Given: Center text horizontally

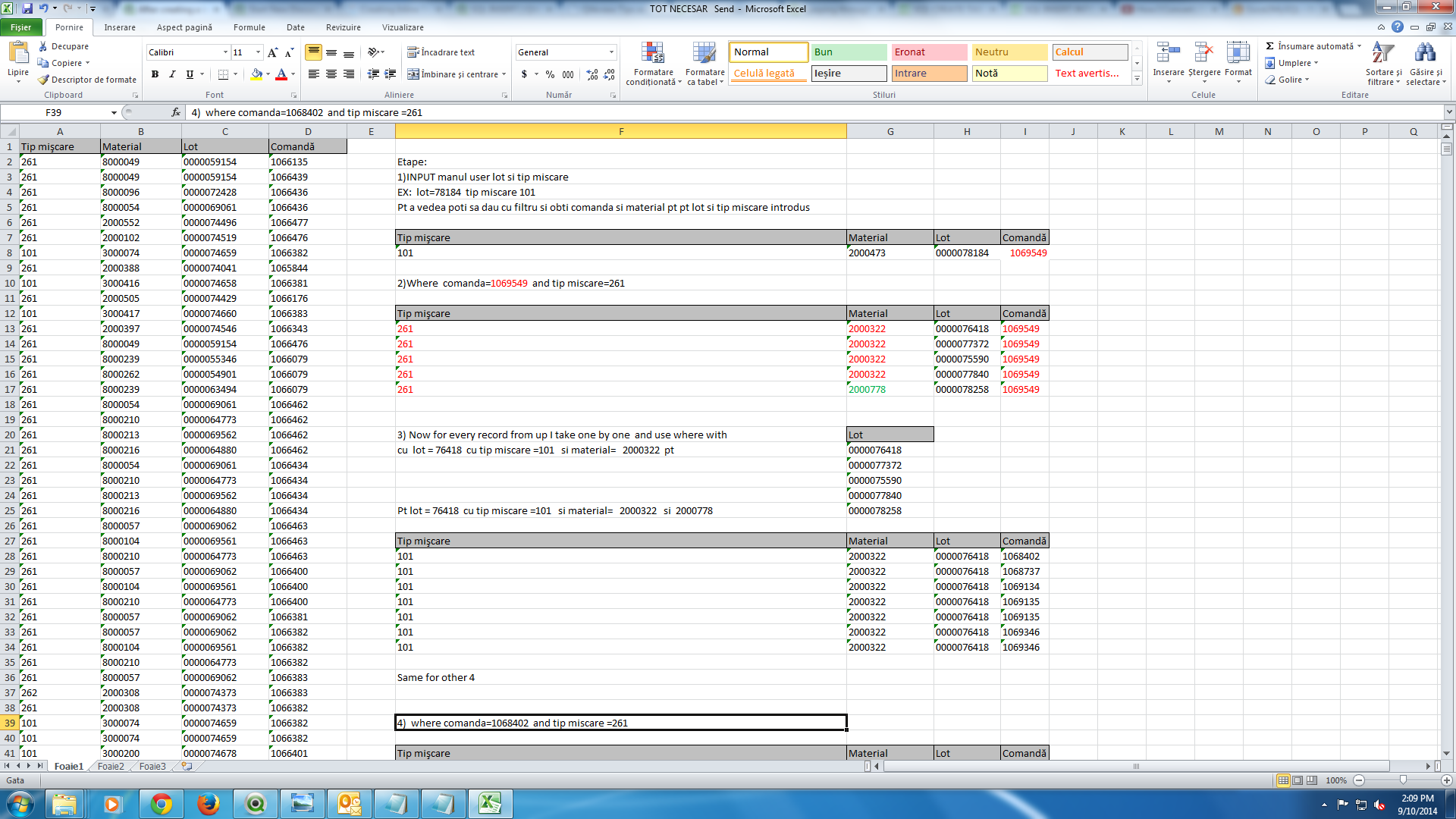Looking at the screenshot, I should [x=331, y=74].
